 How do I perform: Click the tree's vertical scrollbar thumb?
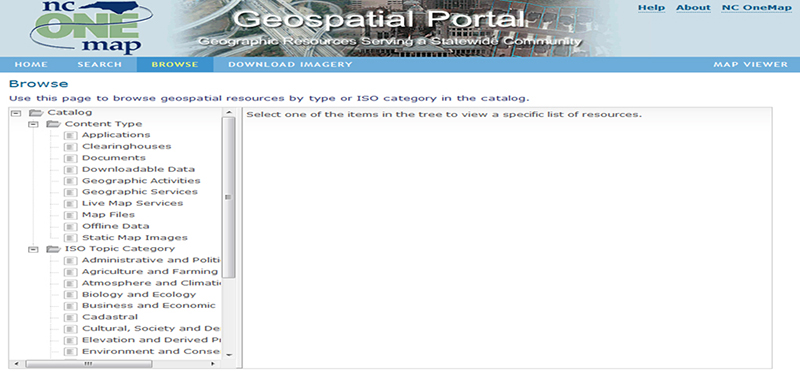coord(229,197)
